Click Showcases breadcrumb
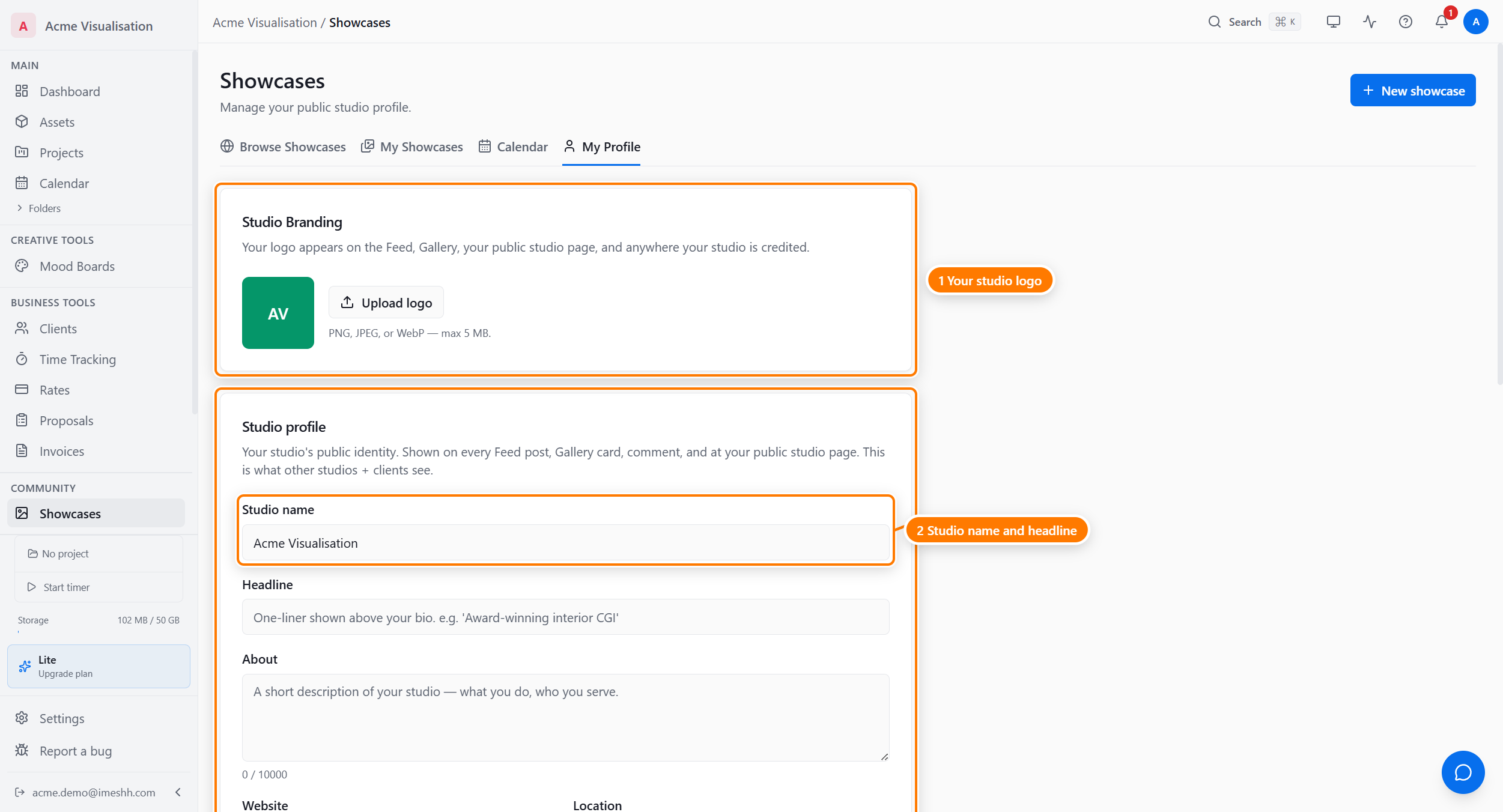The height and width of the screenshot is (812, 1503). tap(359, 22)
